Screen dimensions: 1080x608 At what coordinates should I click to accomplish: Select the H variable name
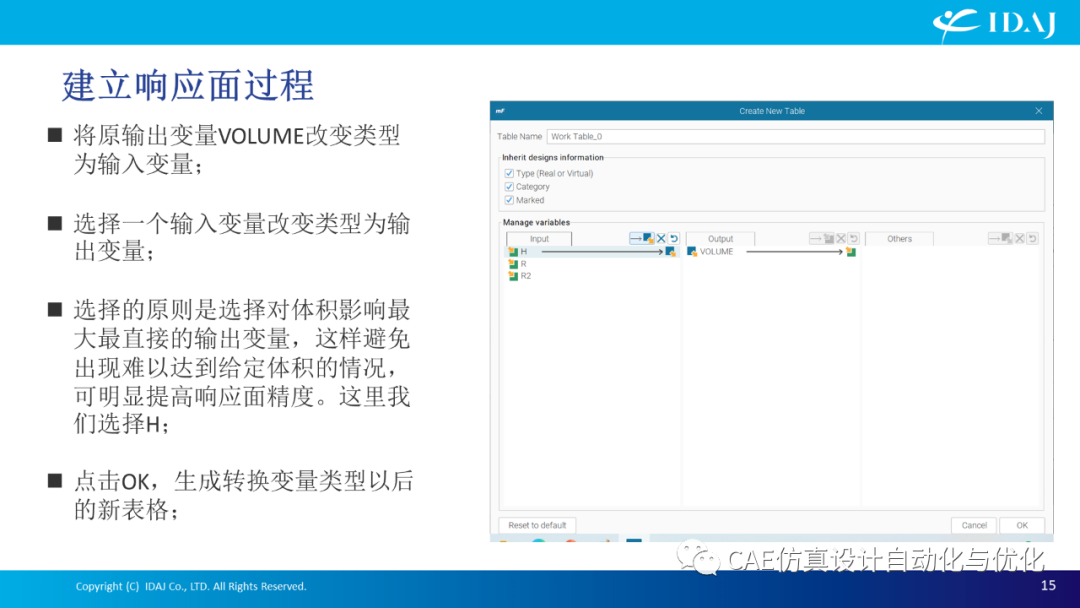point(524,252)
